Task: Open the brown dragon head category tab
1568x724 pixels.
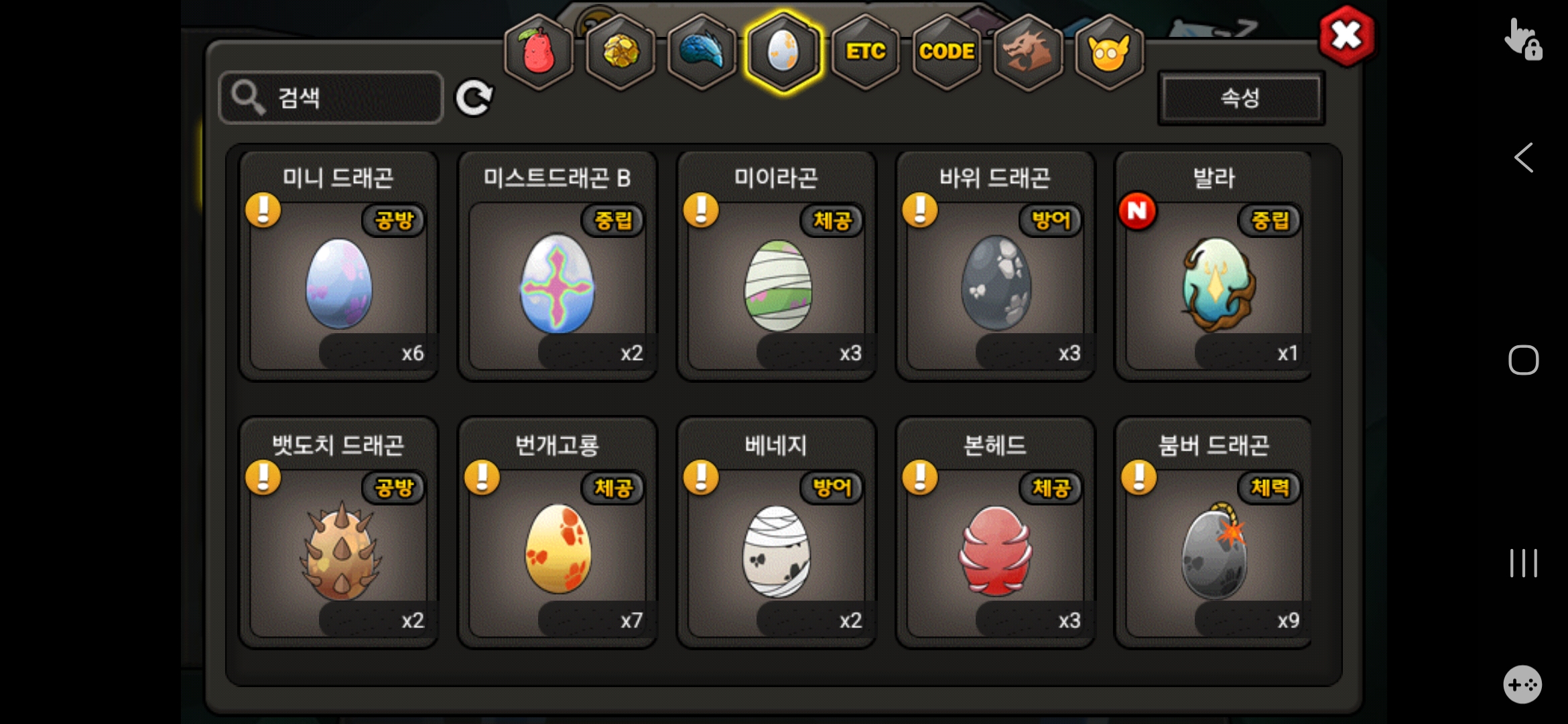Action: point(1029,52)
